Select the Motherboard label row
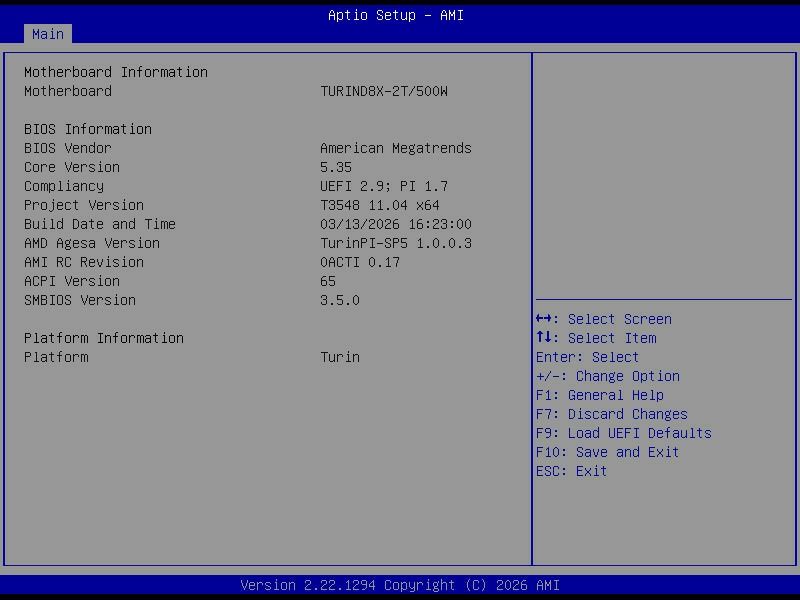 pos(68,91)
